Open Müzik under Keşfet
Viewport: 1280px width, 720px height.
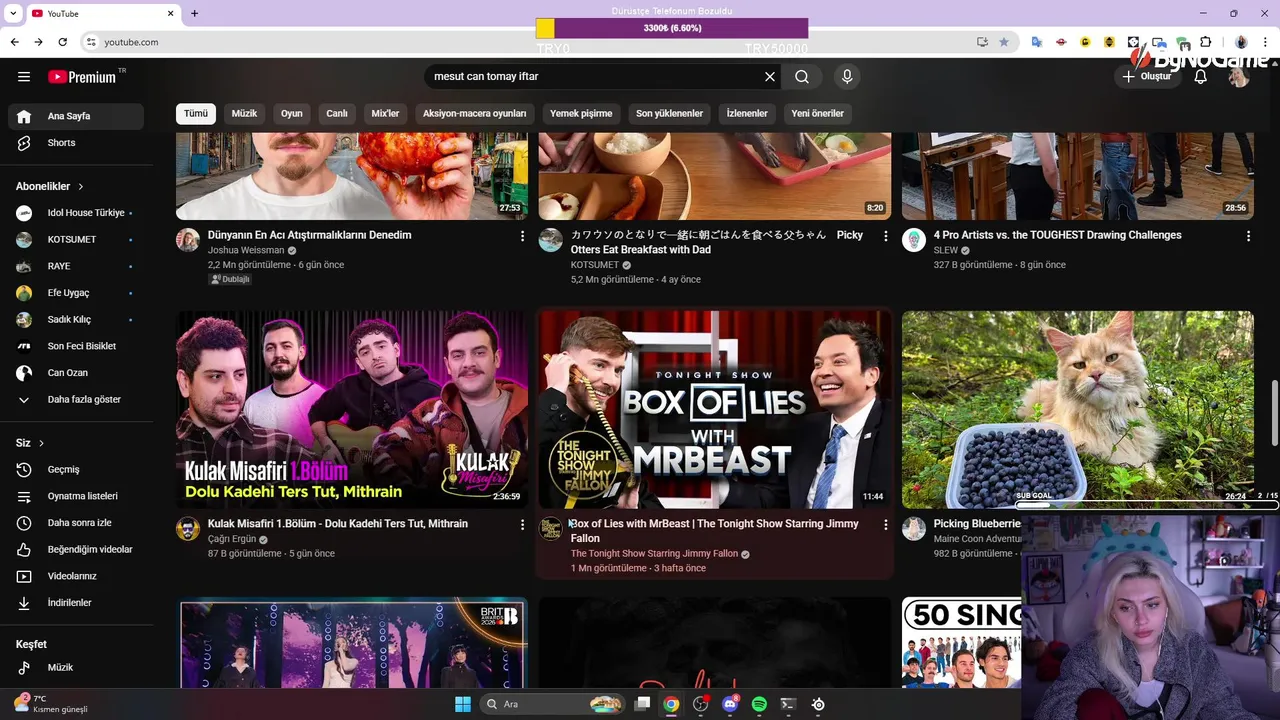76,668
